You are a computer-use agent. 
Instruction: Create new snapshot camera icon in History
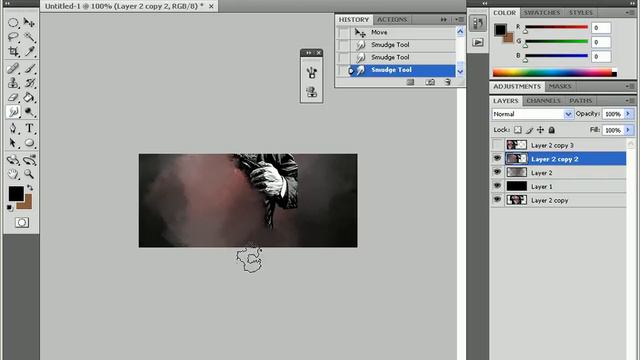pyautogui.click(x=430, y=82)
